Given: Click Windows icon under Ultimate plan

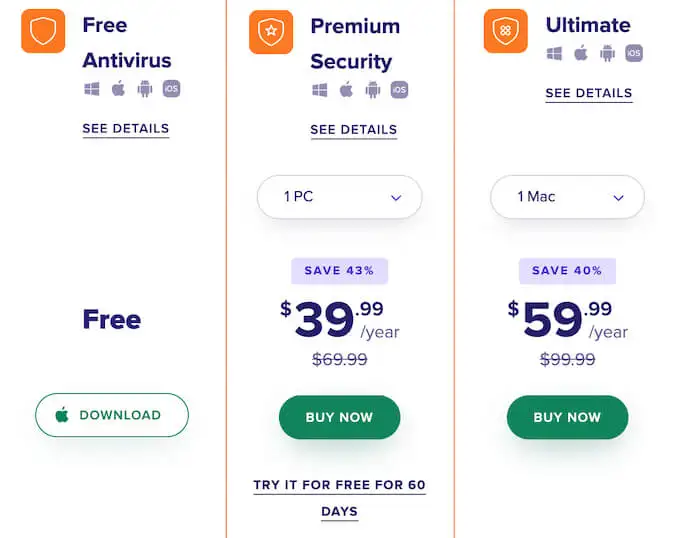Looking at the screenshot, I should (554, 53).
